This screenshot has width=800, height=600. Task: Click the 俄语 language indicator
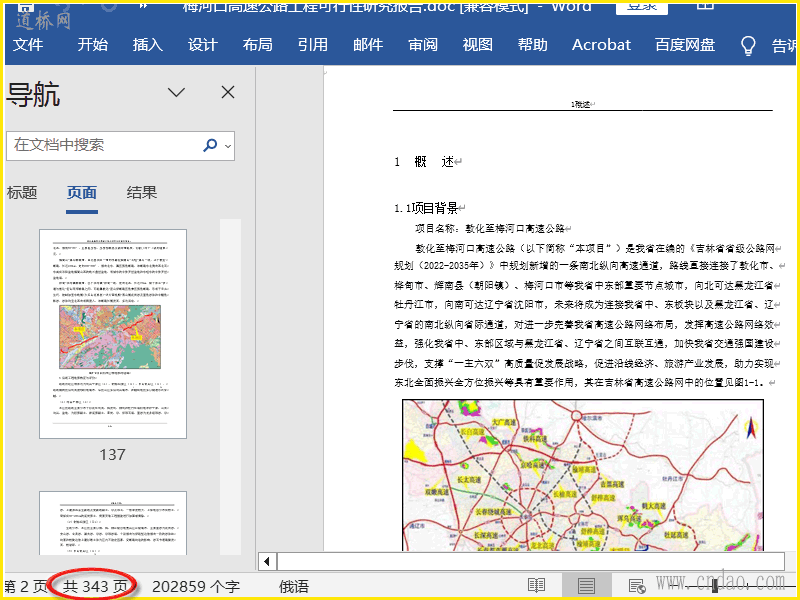coord(294,587)
